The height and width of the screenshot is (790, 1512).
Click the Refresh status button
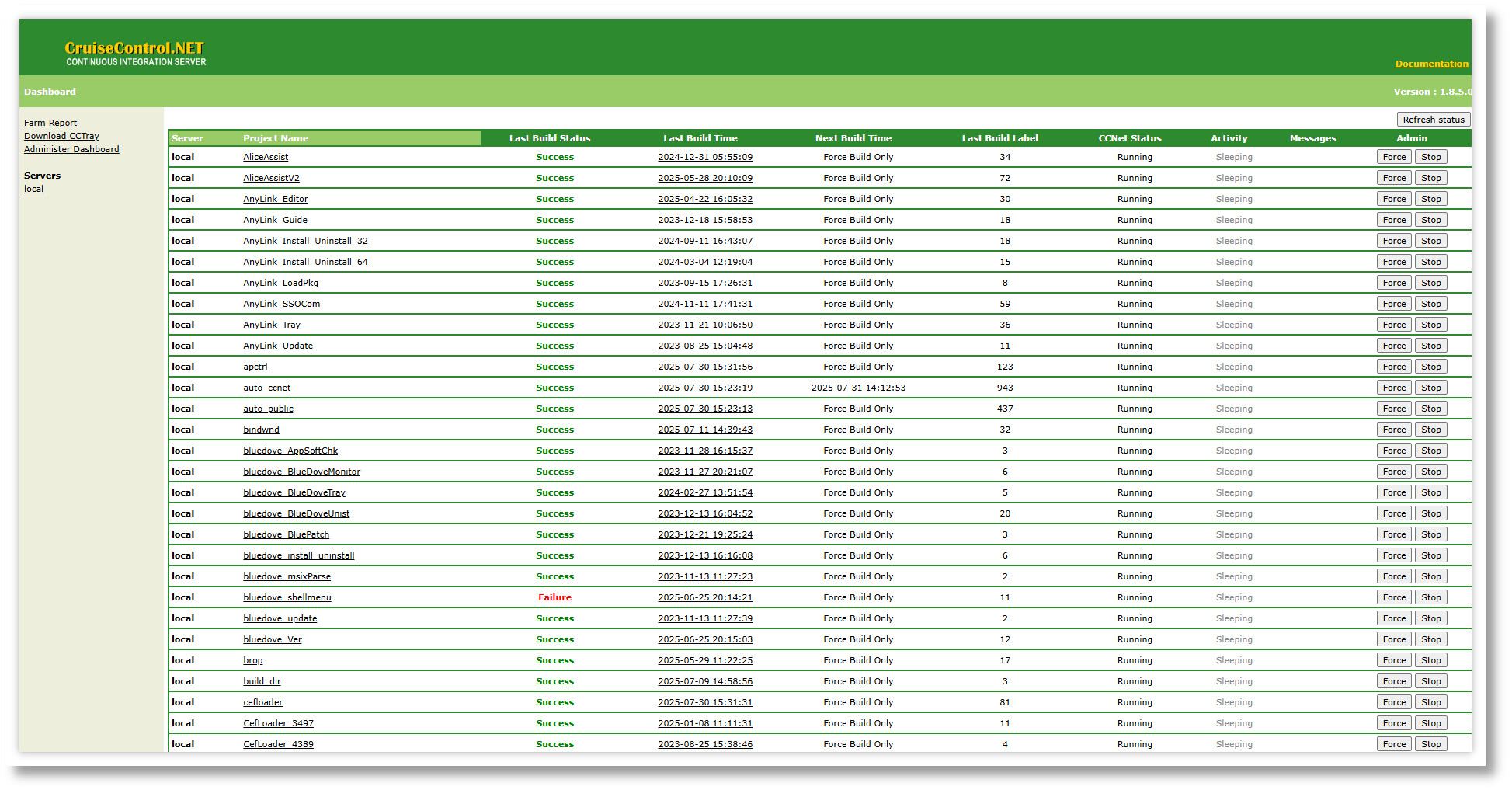pyautogui.click(x=1433, y=120)
